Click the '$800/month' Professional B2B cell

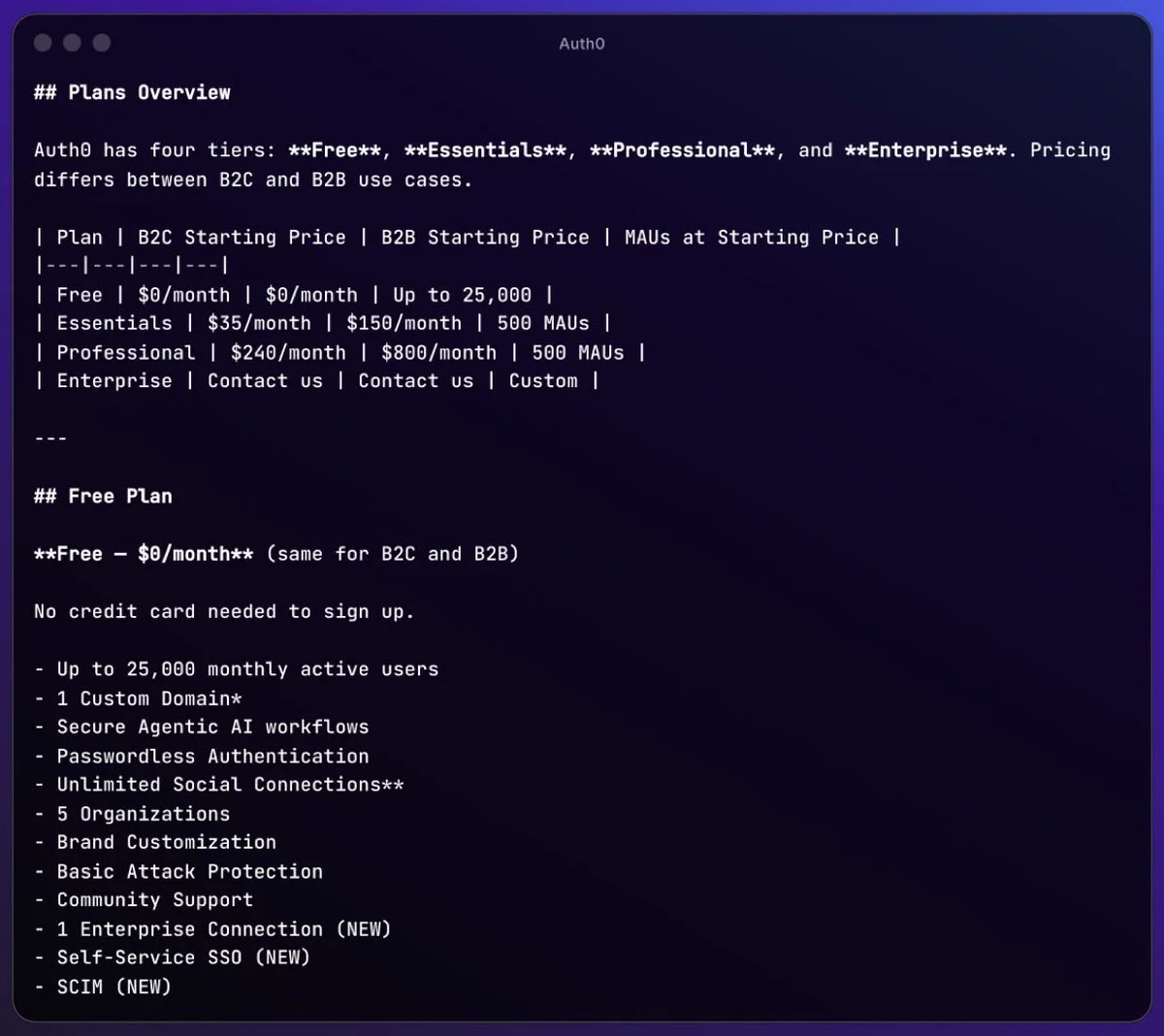pos(438,353)
